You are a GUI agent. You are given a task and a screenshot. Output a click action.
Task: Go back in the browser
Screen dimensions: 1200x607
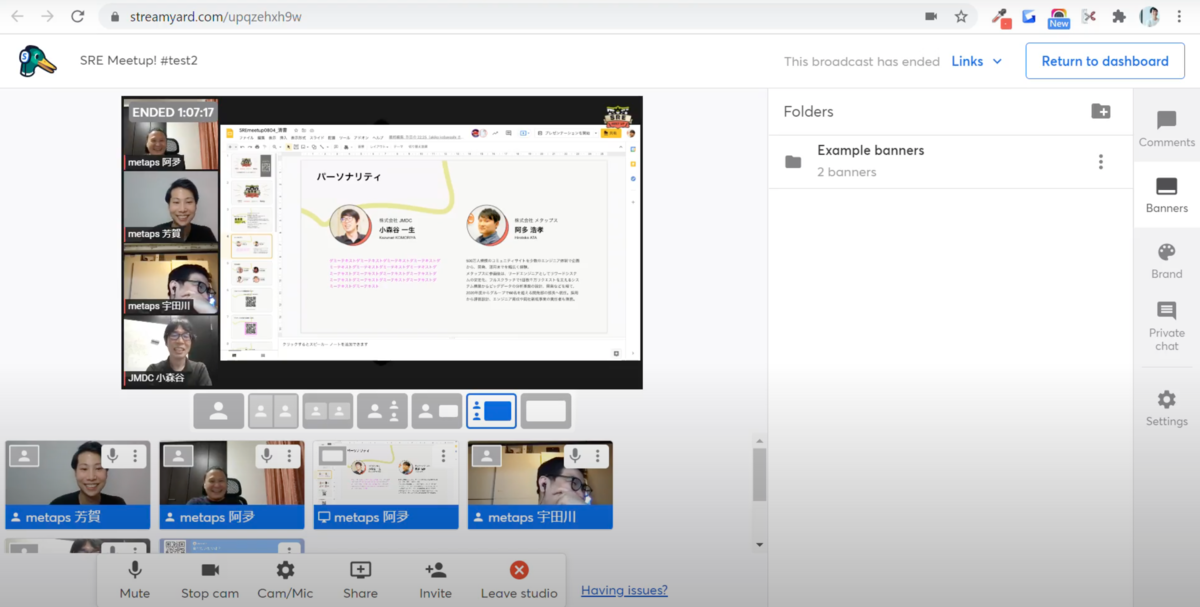coord(18,16)
